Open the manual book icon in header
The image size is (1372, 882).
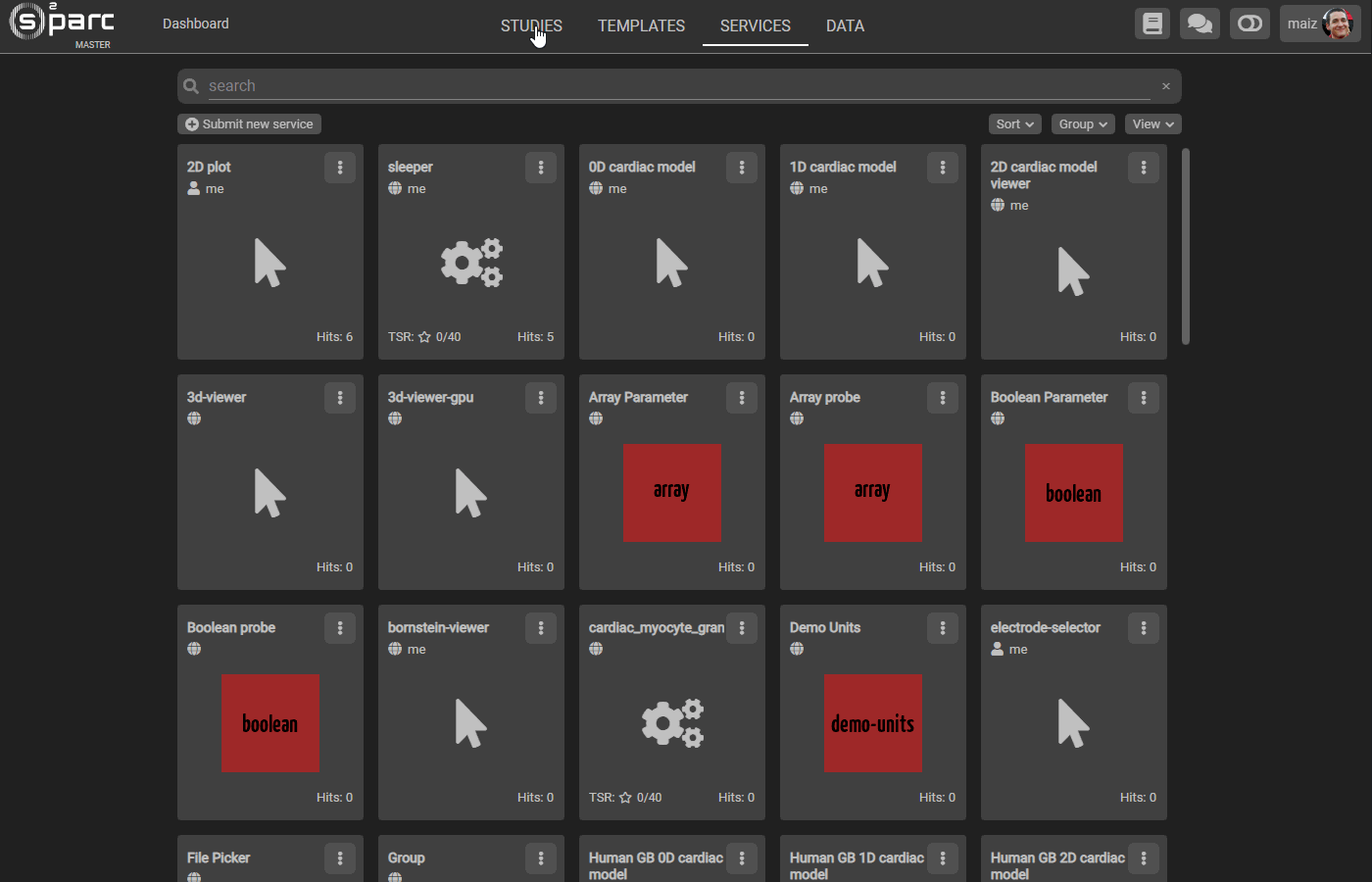click(x=1152, y=24)
